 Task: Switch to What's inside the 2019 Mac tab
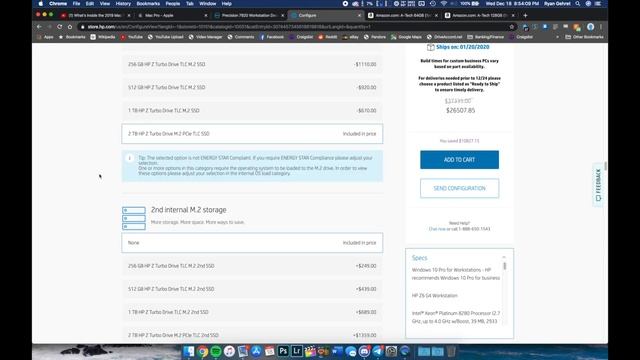point(95,15)
